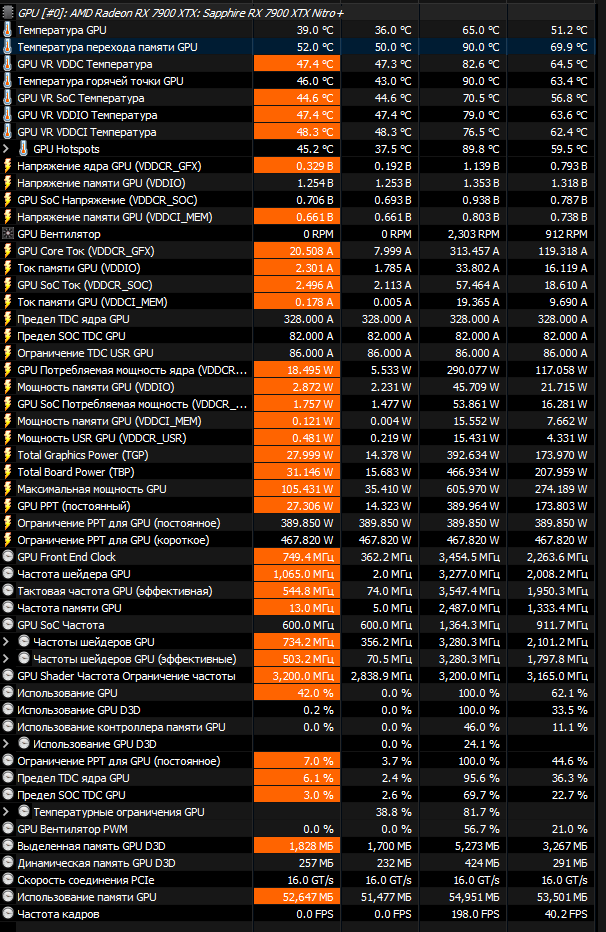Click clock icon of Частота памяти GPU

click(8, 608)
